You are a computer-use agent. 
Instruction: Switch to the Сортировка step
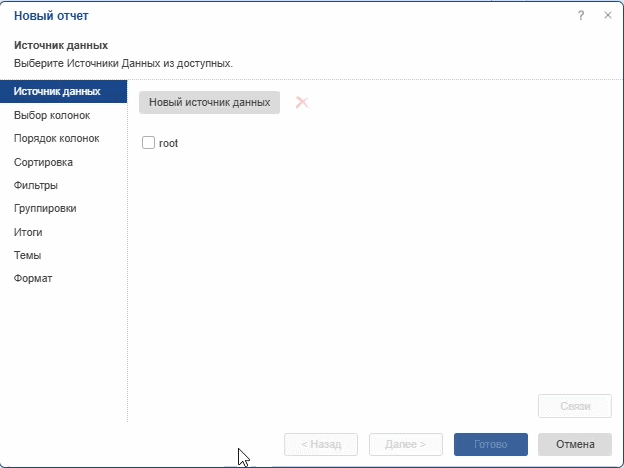tap(43, 162)
